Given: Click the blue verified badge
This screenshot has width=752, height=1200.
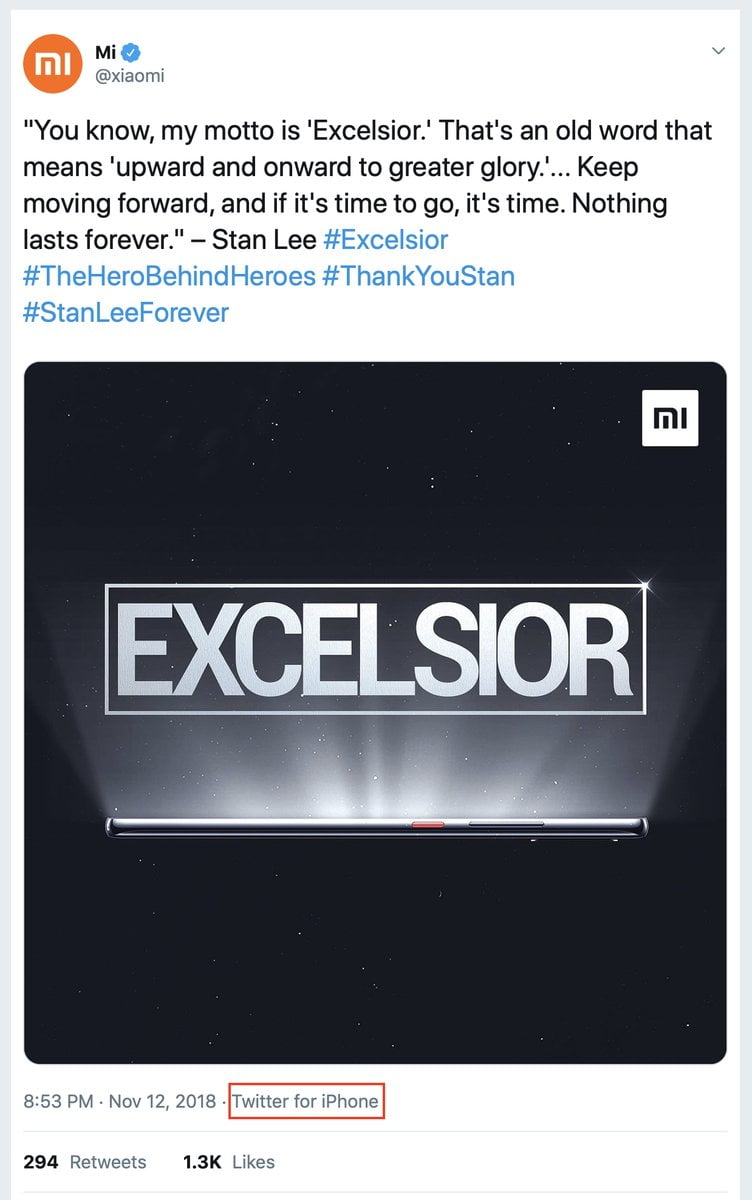Looking at the screenshot, I should [132, 52].
